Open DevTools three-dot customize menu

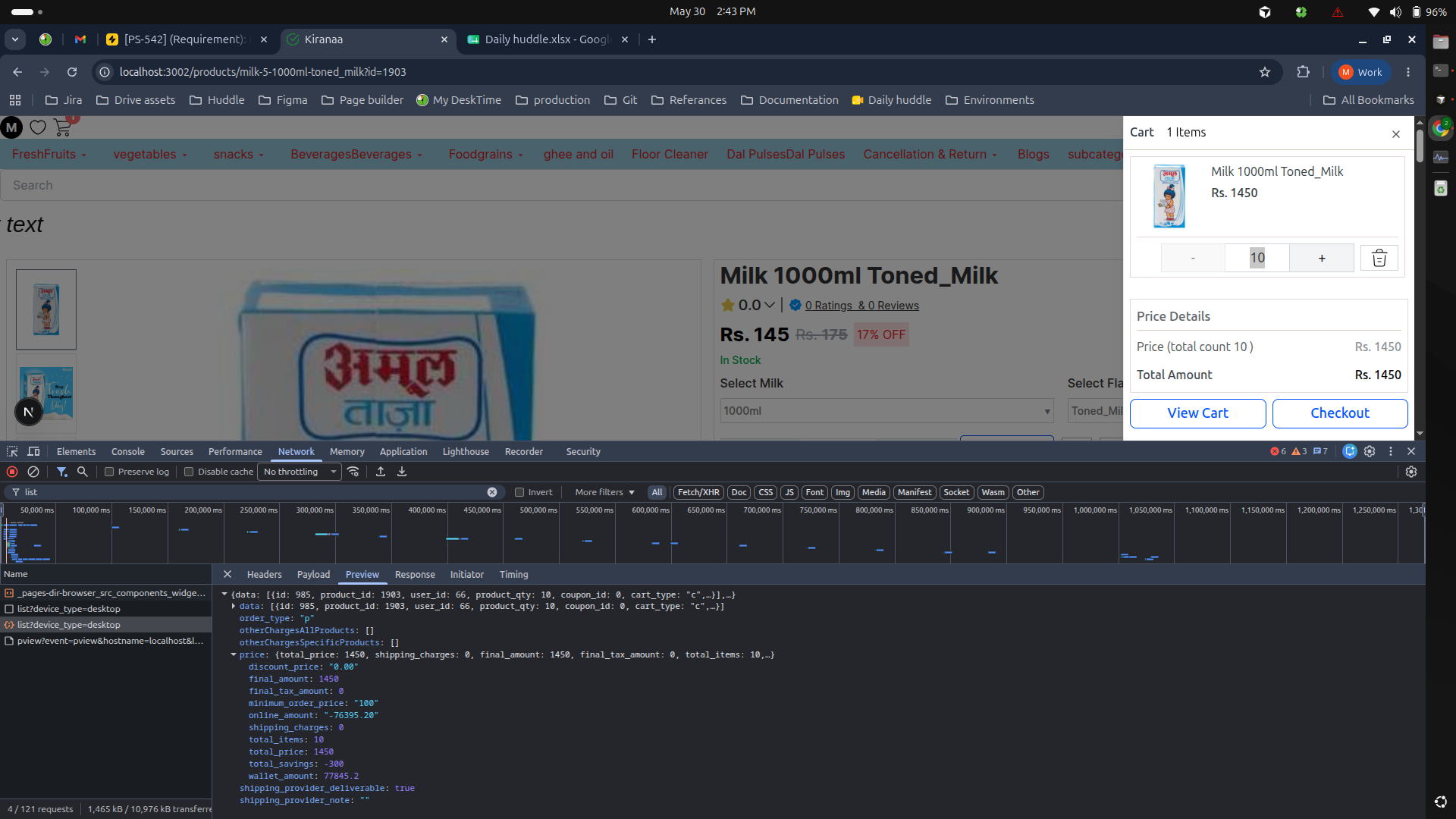[1391, 451]
